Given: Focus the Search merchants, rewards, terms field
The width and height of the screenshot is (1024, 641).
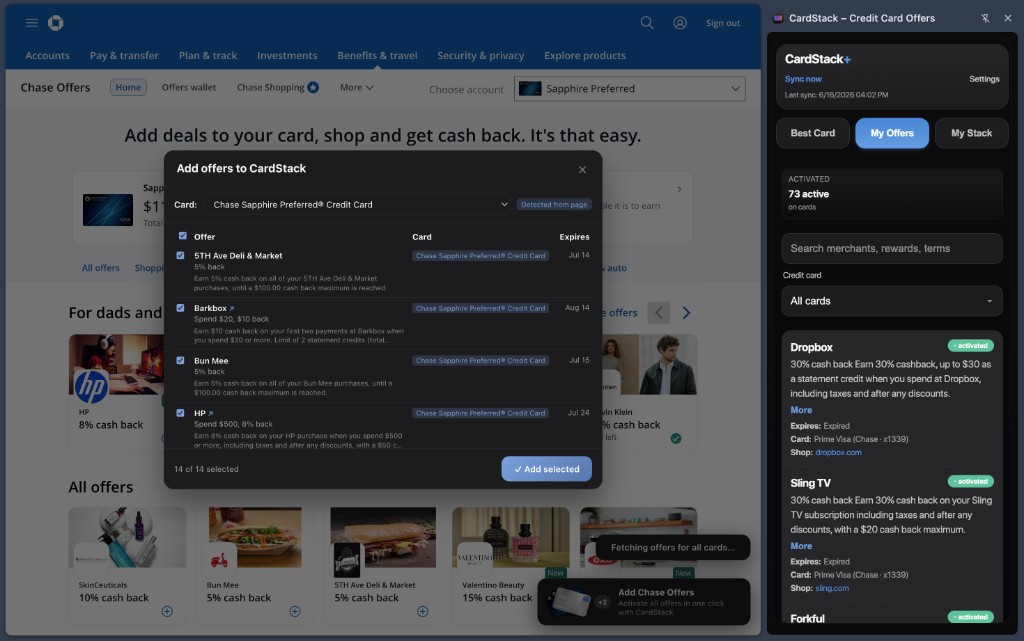Looking at the screenshot, I should pyautogui.click(x=891, y=248).
